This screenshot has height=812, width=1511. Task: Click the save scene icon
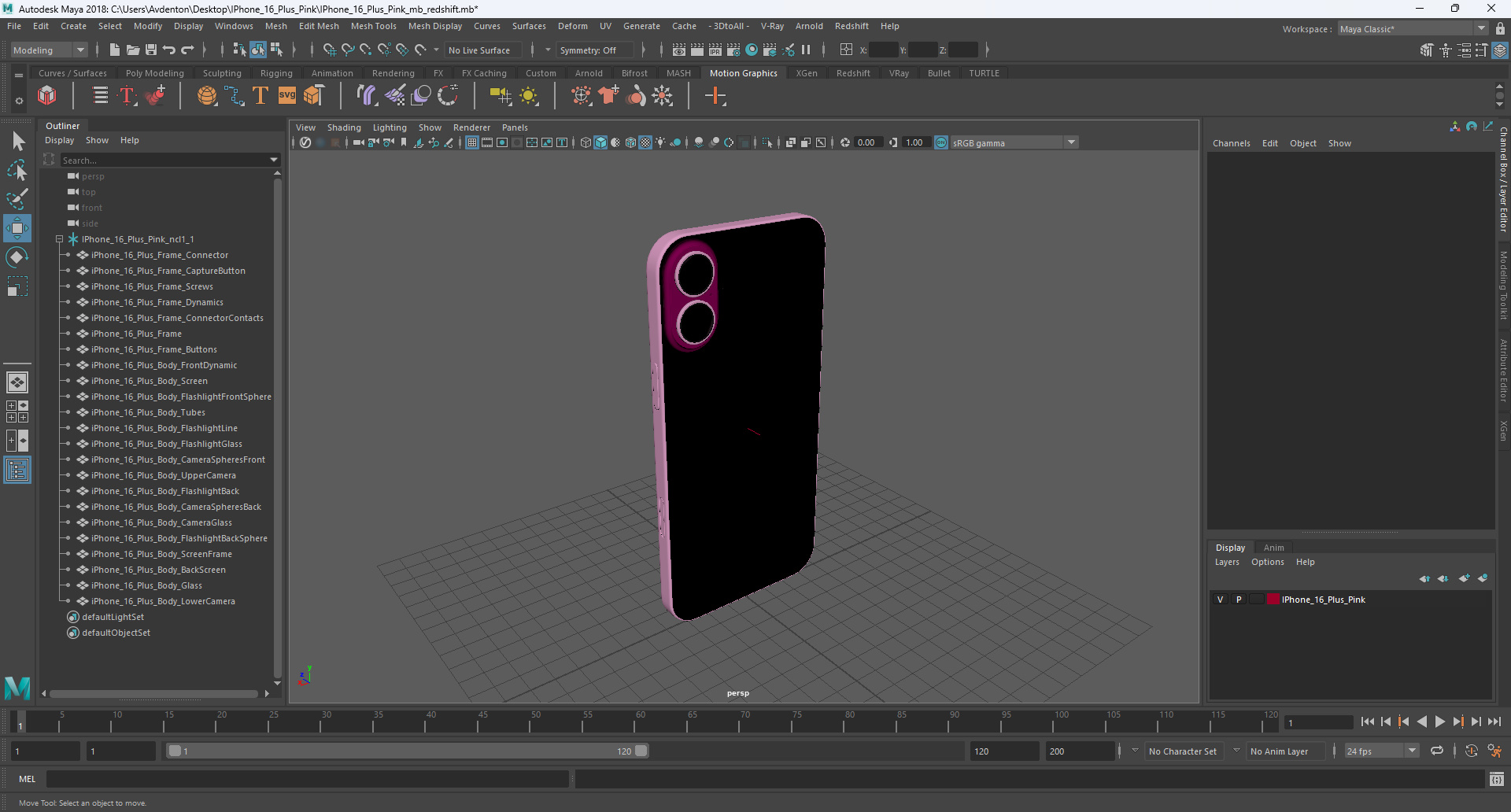(x=151, y=50)
